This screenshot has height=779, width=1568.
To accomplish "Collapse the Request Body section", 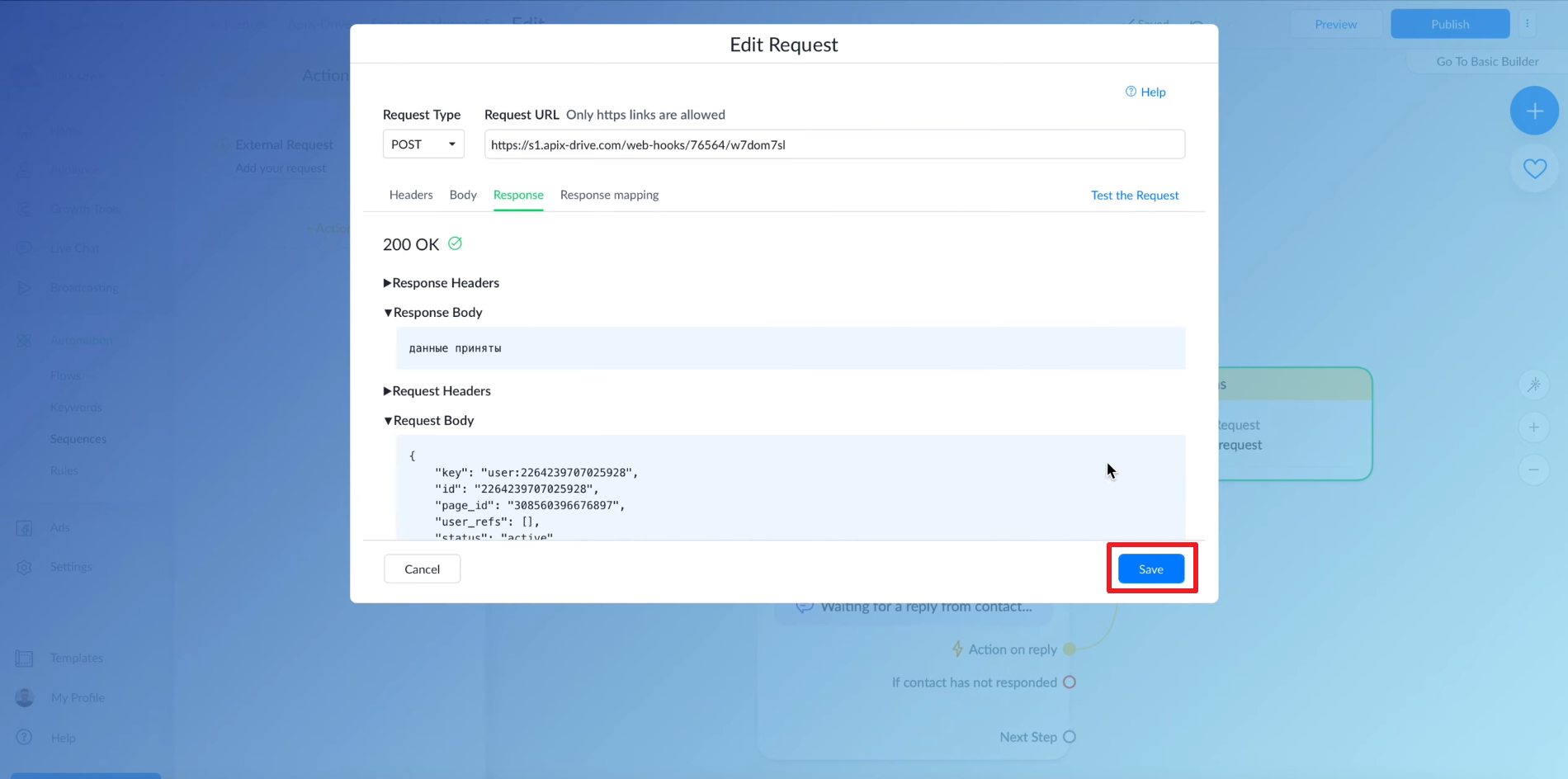I will pos(429,421).
